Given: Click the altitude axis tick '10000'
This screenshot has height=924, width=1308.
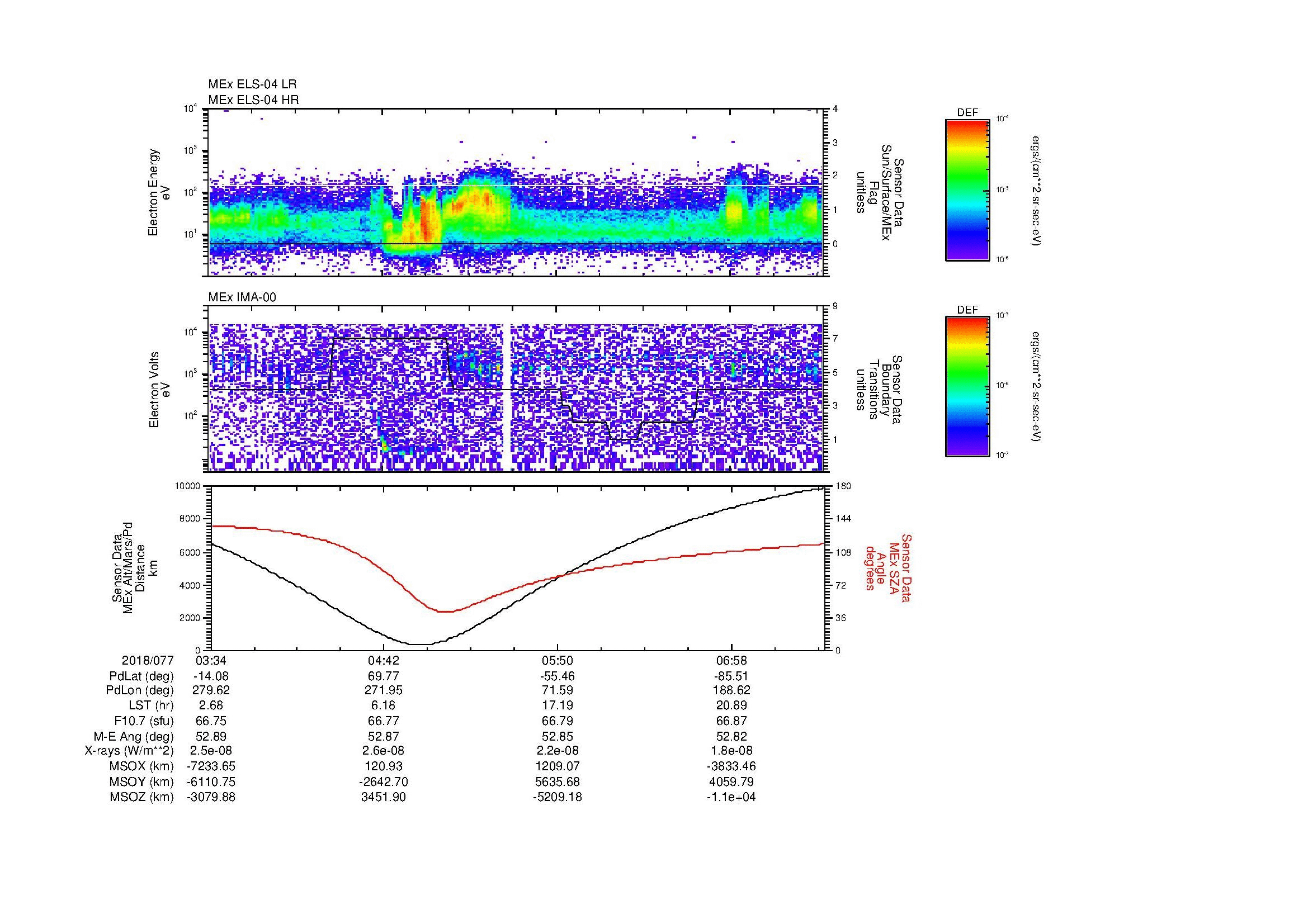Looking at the screenshot, I should (x=188, y=486).
